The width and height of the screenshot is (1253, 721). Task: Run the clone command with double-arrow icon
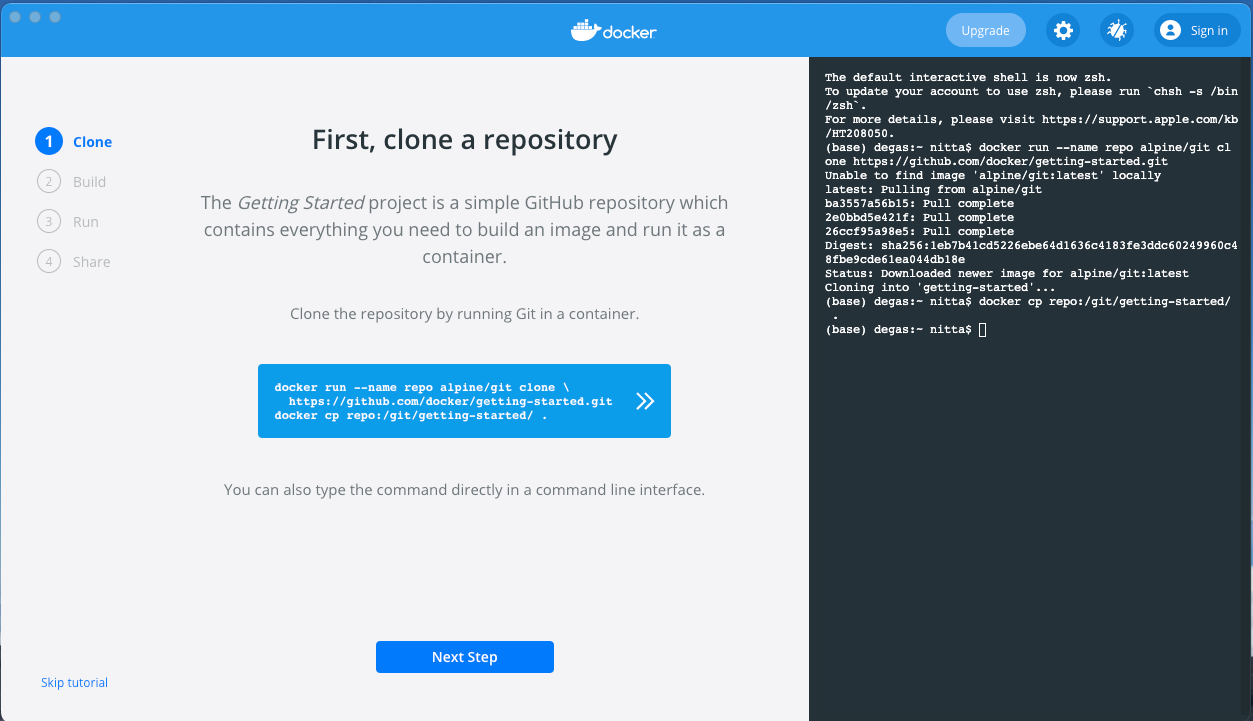click(645, 401)
